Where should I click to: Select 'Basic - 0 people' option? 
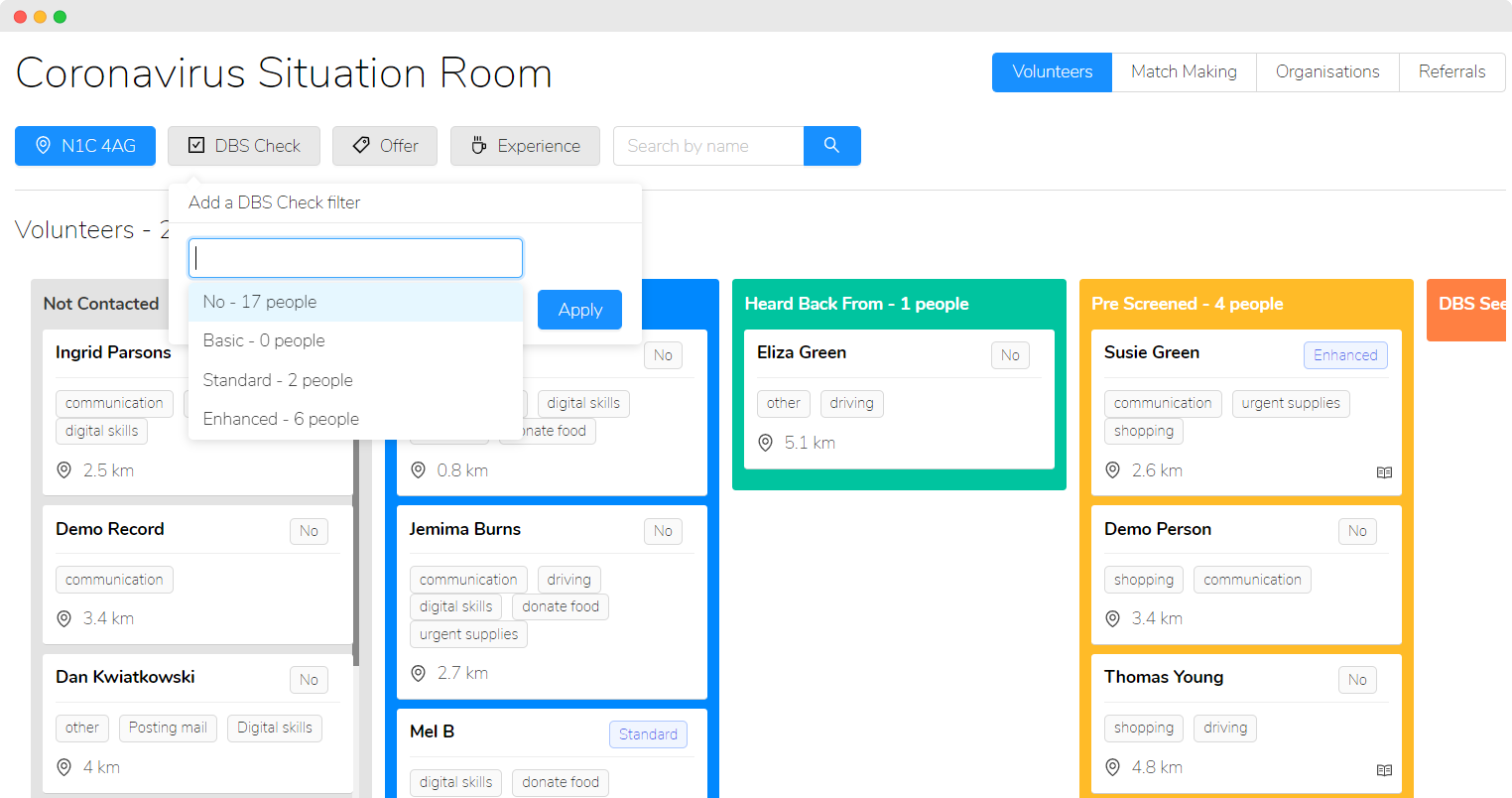(355, 340)
